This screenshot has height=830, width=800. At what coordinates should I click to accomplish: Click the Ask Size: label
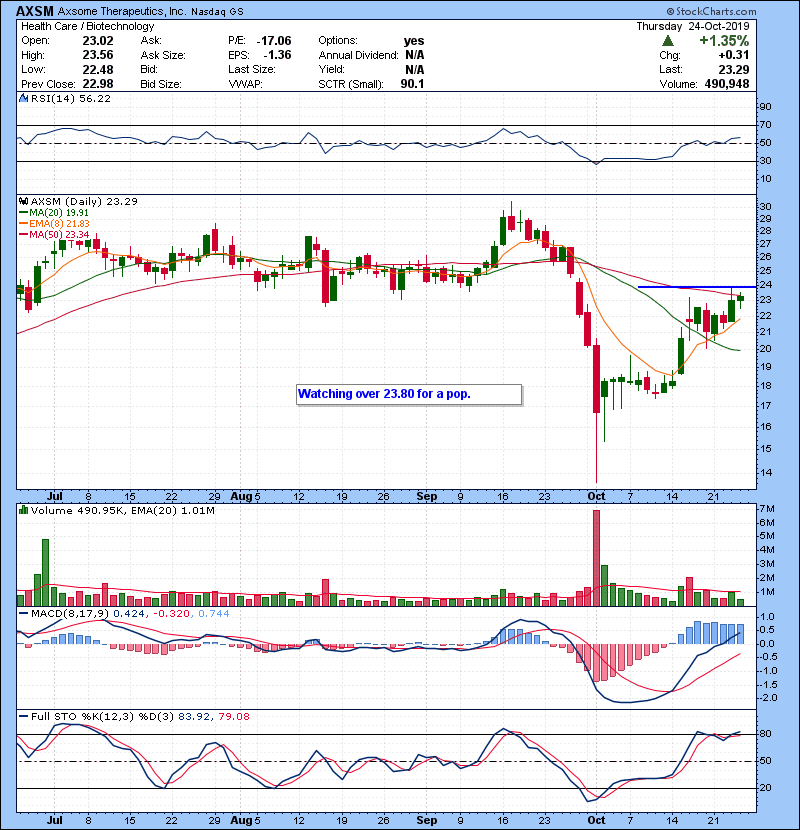coord(163,55)
